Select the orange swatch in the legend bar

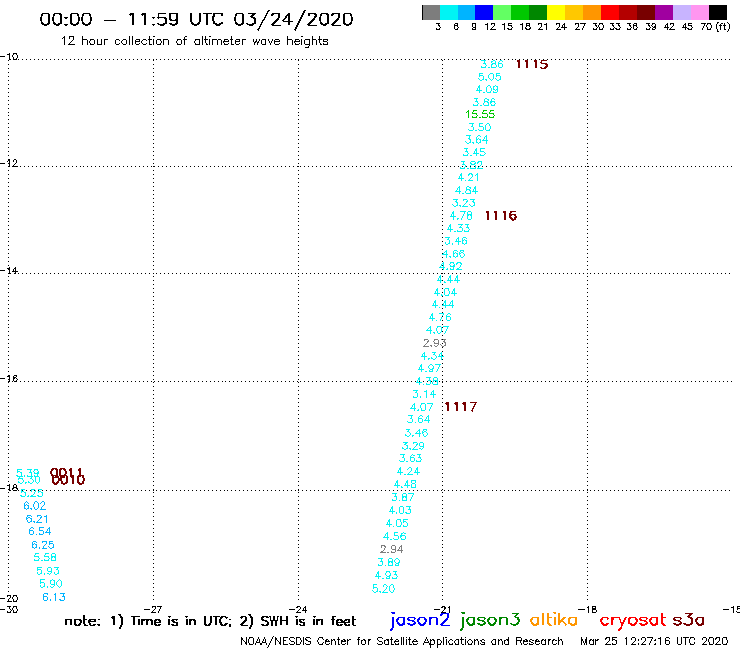[x=591, y=12]
